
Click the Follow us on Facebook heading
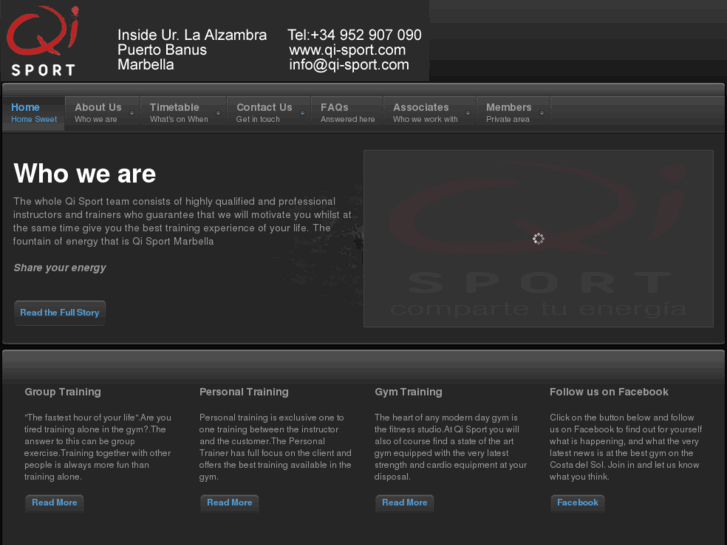click(609, 392)
